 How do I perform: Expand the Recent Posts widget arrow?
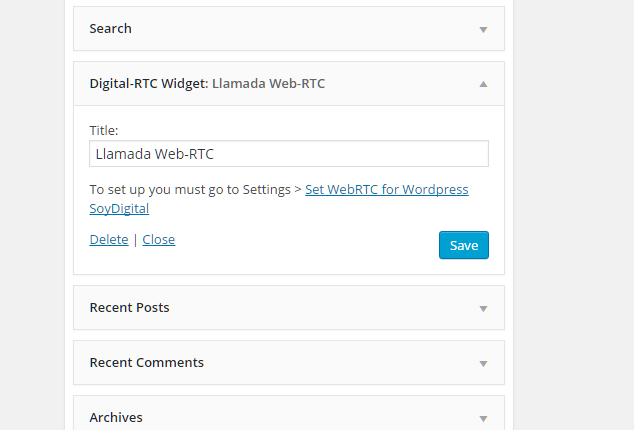point(483,308)
